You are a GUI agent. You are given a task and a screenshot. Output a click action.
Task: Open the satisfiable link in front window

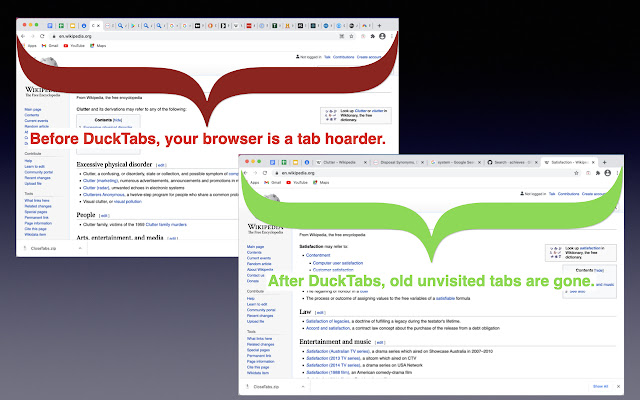pyautogui.click(x=445, y=298)
